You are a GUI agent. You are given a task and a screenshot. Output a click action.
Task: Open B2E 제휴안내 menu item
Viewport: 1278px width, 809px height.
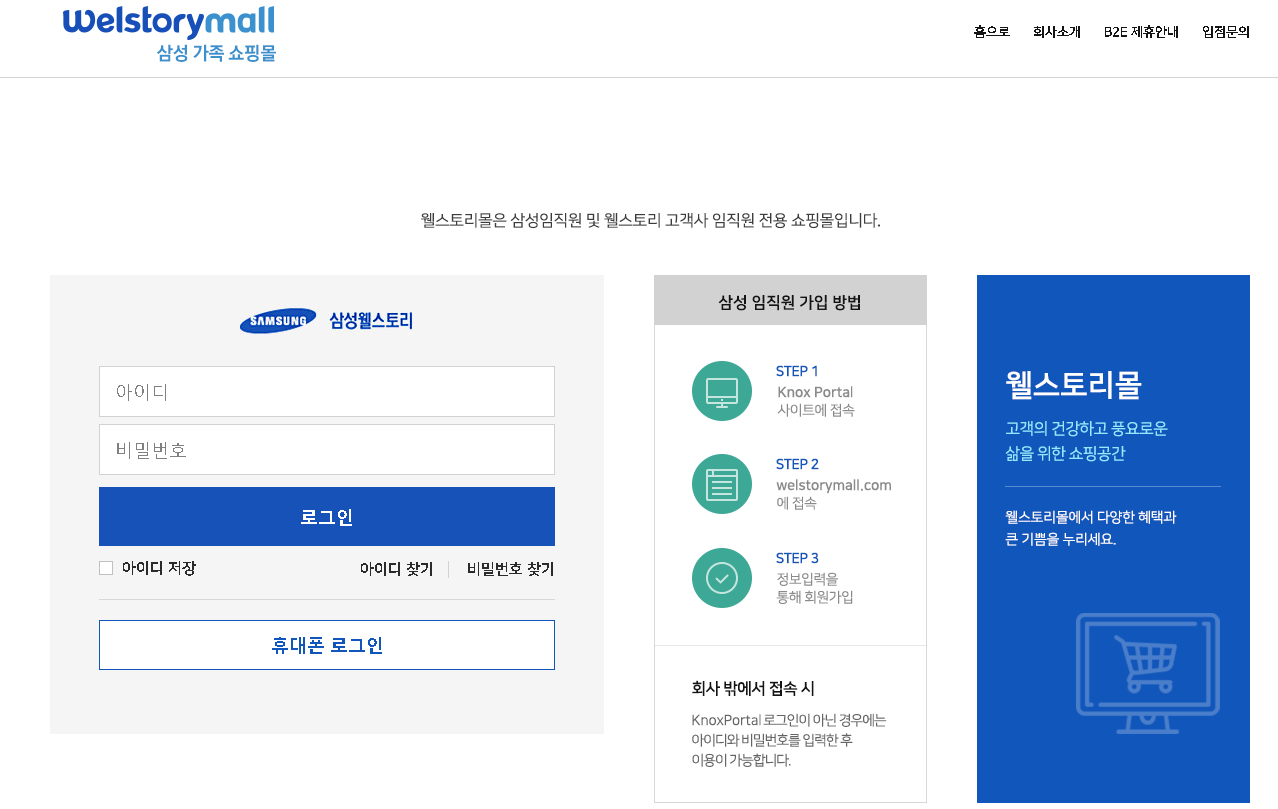click(1141, 32)
